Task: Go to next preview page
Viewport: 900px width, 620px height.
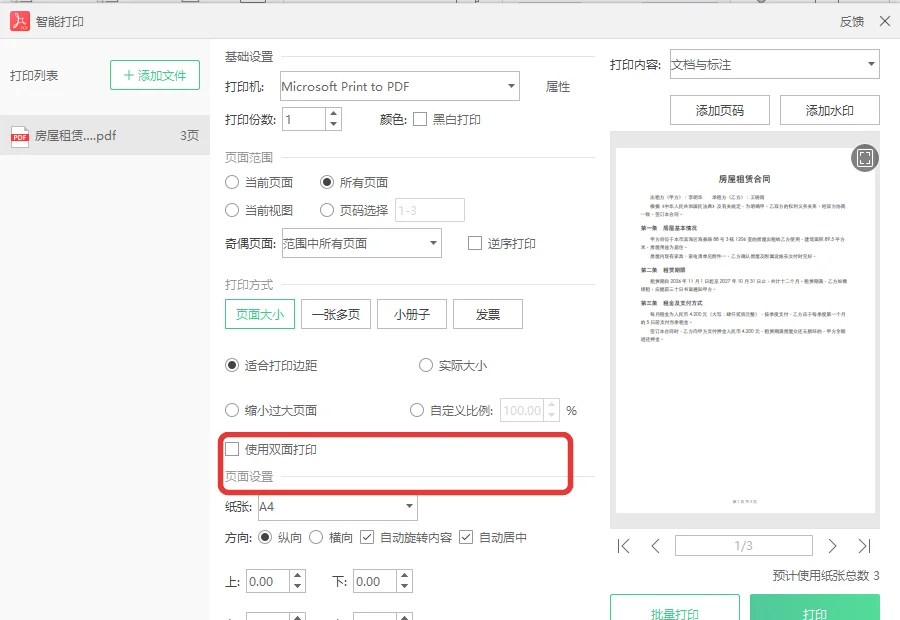Action: (x=832, y=546)
